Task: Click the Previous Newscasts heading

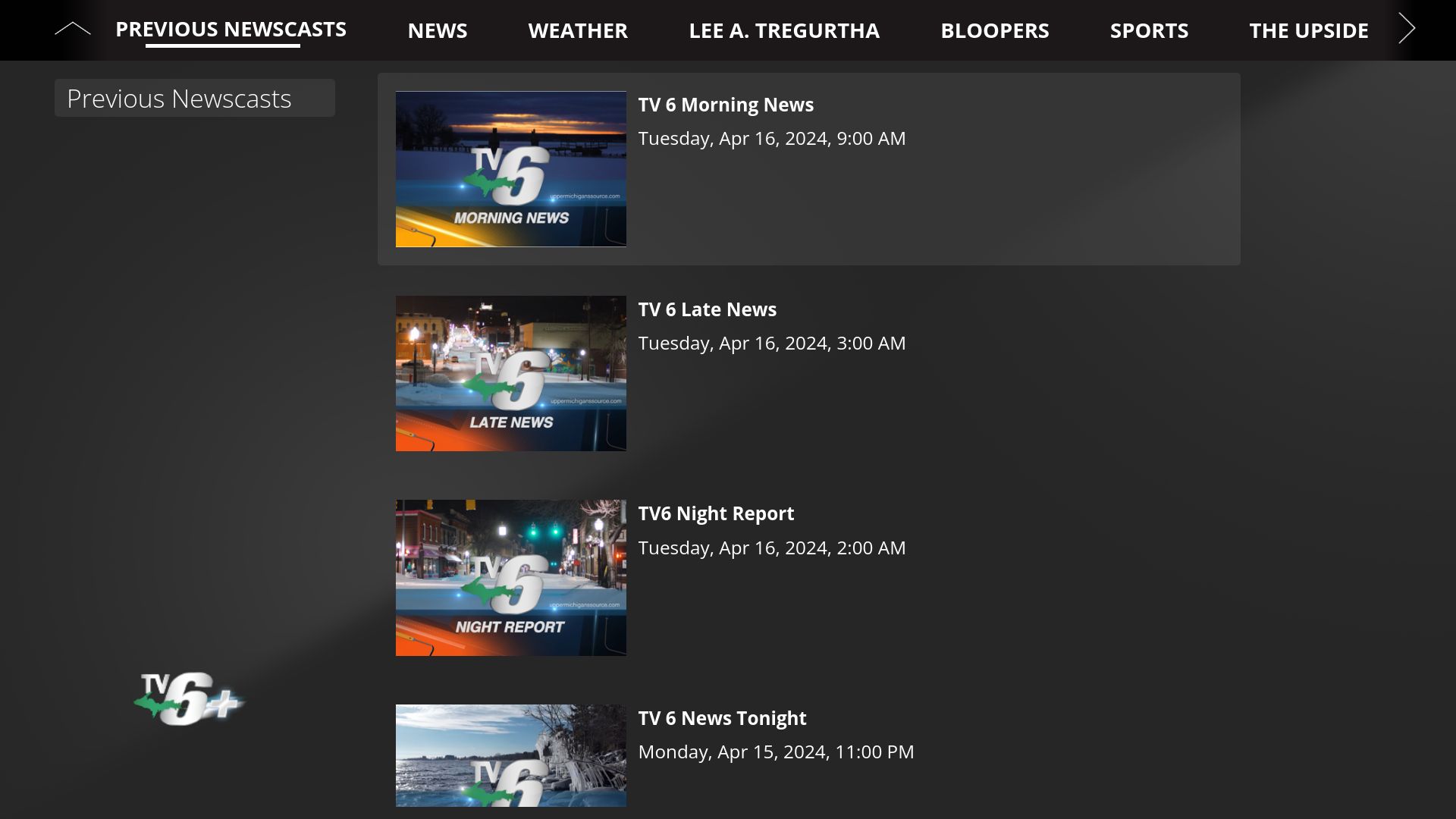Action: [180, 98]
